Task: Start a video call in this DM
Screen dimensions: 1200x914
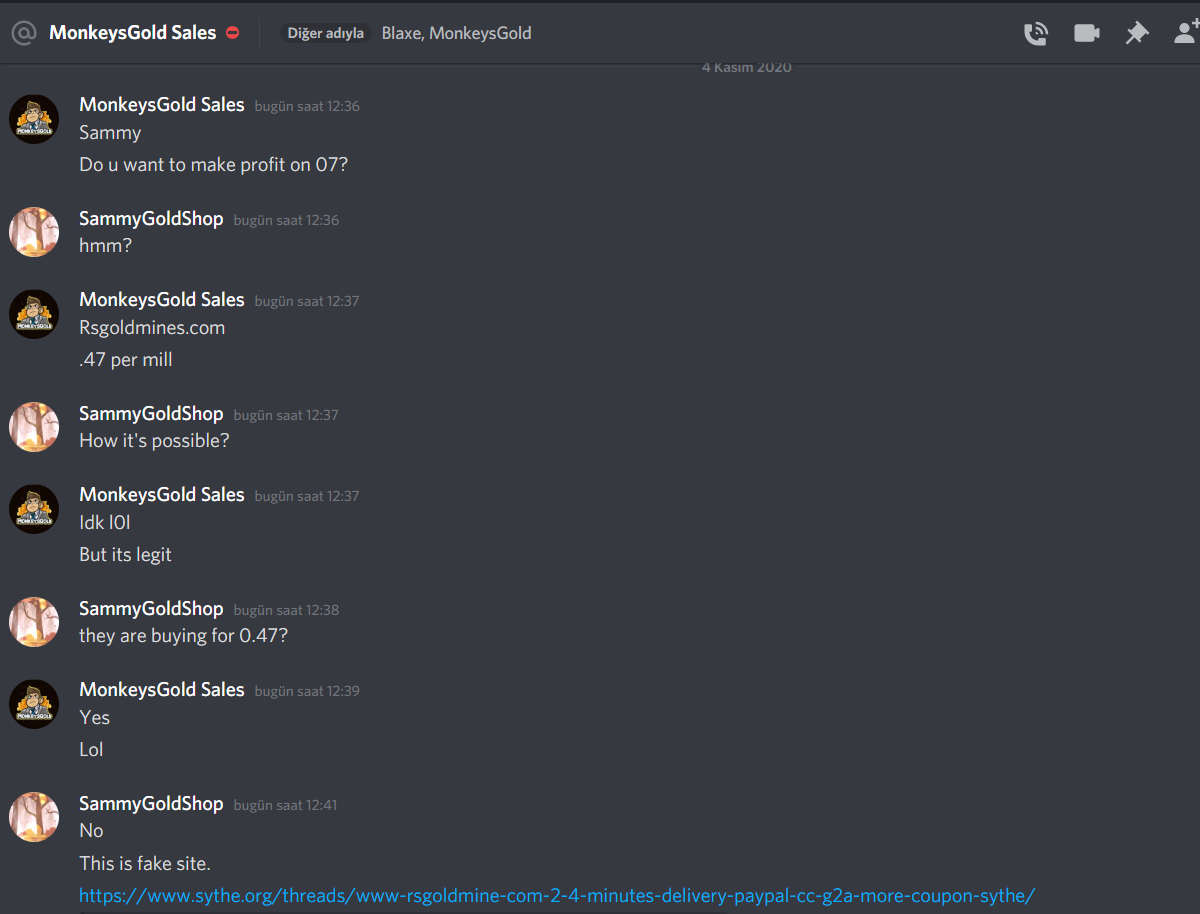Action: pos(1087,33)
